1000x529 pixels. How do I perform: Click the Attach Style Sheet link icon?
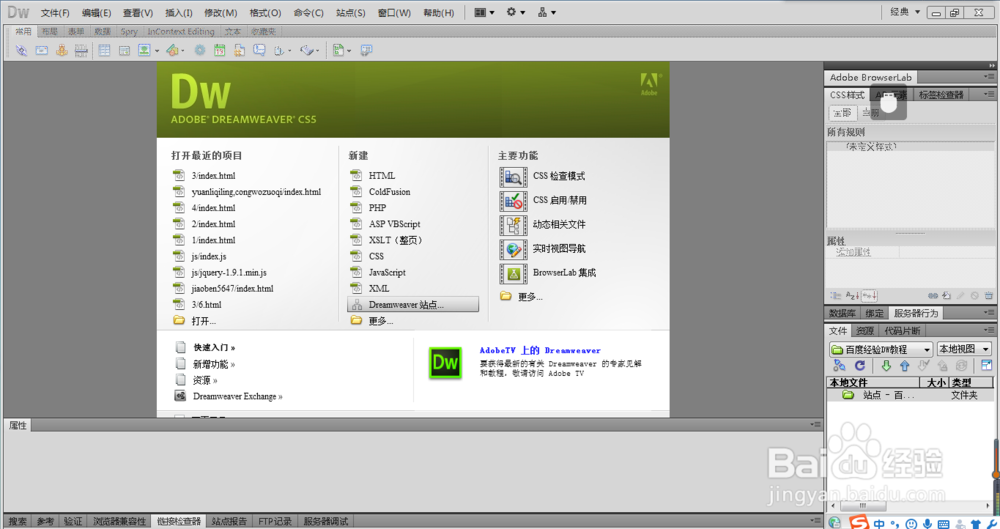(932, 295)
